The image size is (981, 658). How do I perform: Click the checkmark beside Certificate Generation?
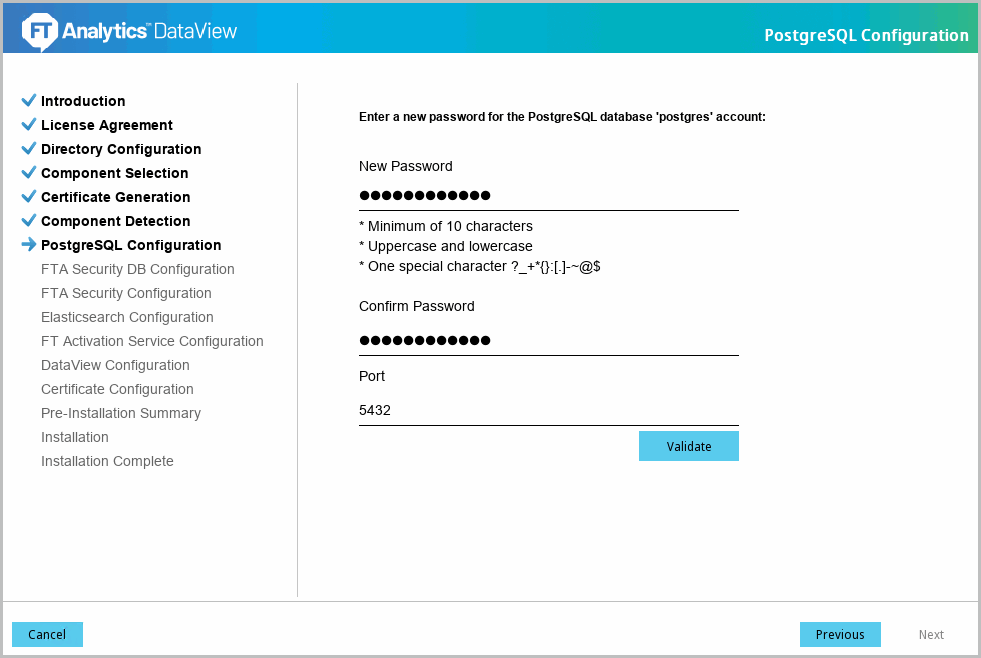[28, 197]
